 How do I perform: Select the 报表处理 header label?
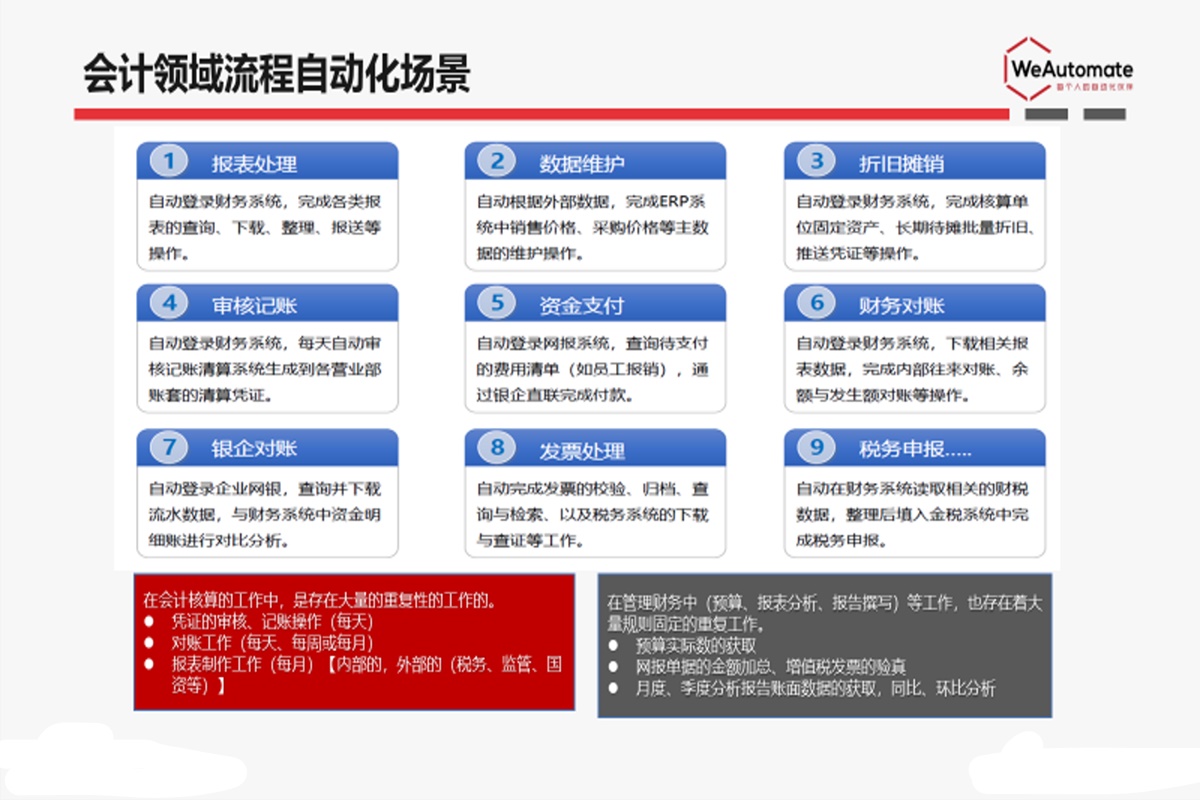click(x=254, y=164)
